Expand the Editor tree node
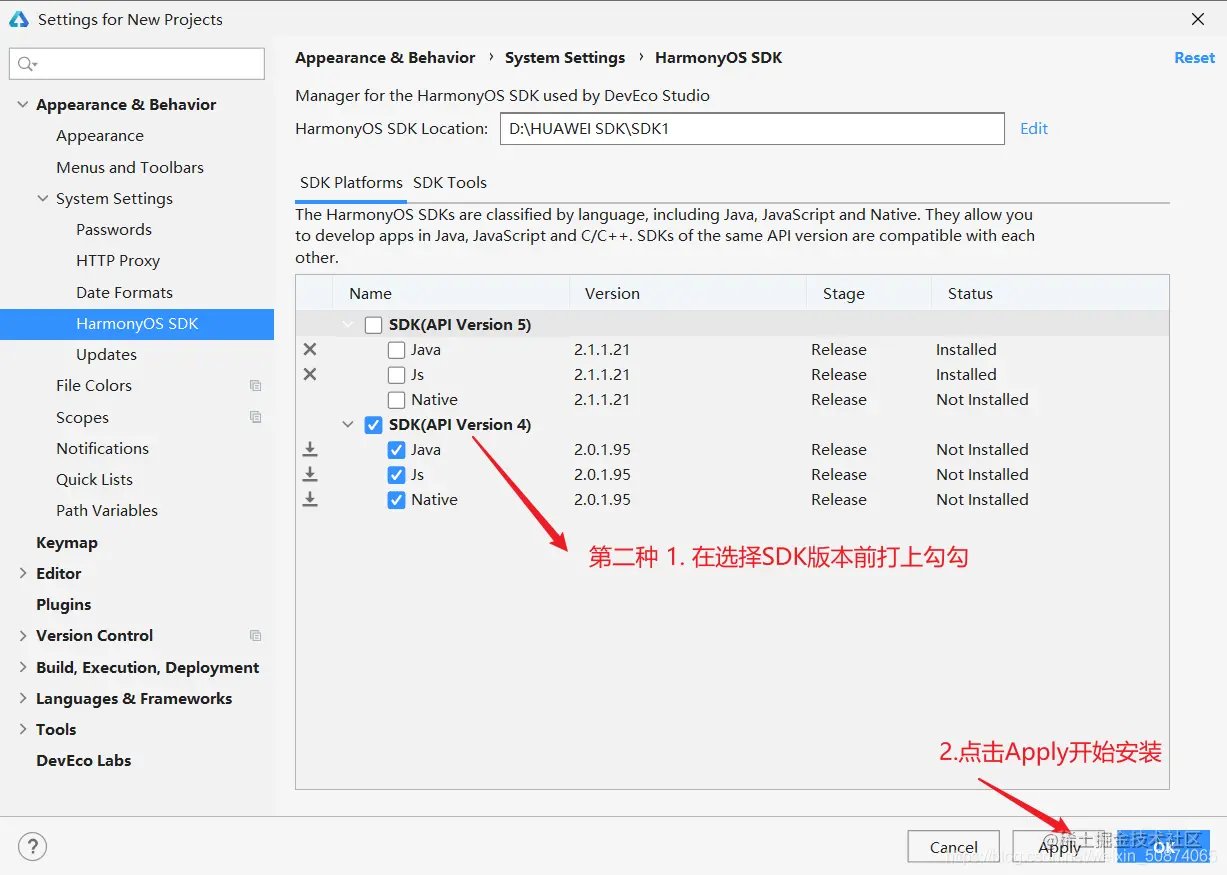The width and height of the screenshot is (1227, 875). click(23, 573)
